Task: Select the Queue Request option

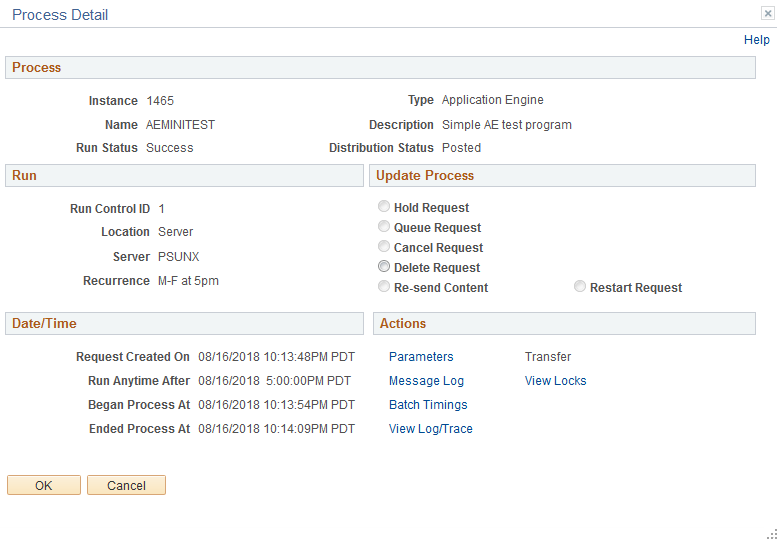Action: pyautogui.click(x=384, y=226)
